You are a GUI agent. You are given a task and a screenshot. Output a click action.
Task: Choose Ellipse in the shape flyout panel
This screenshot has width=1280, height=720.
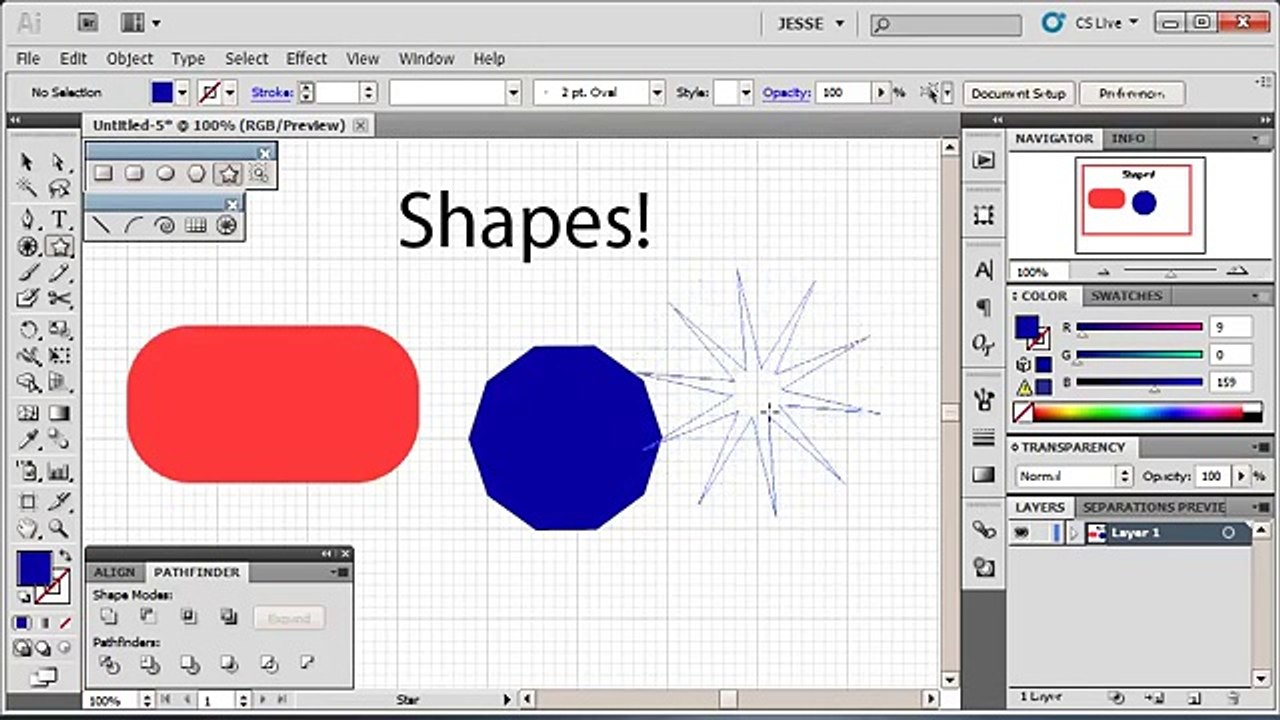click(x=165, y=174)
